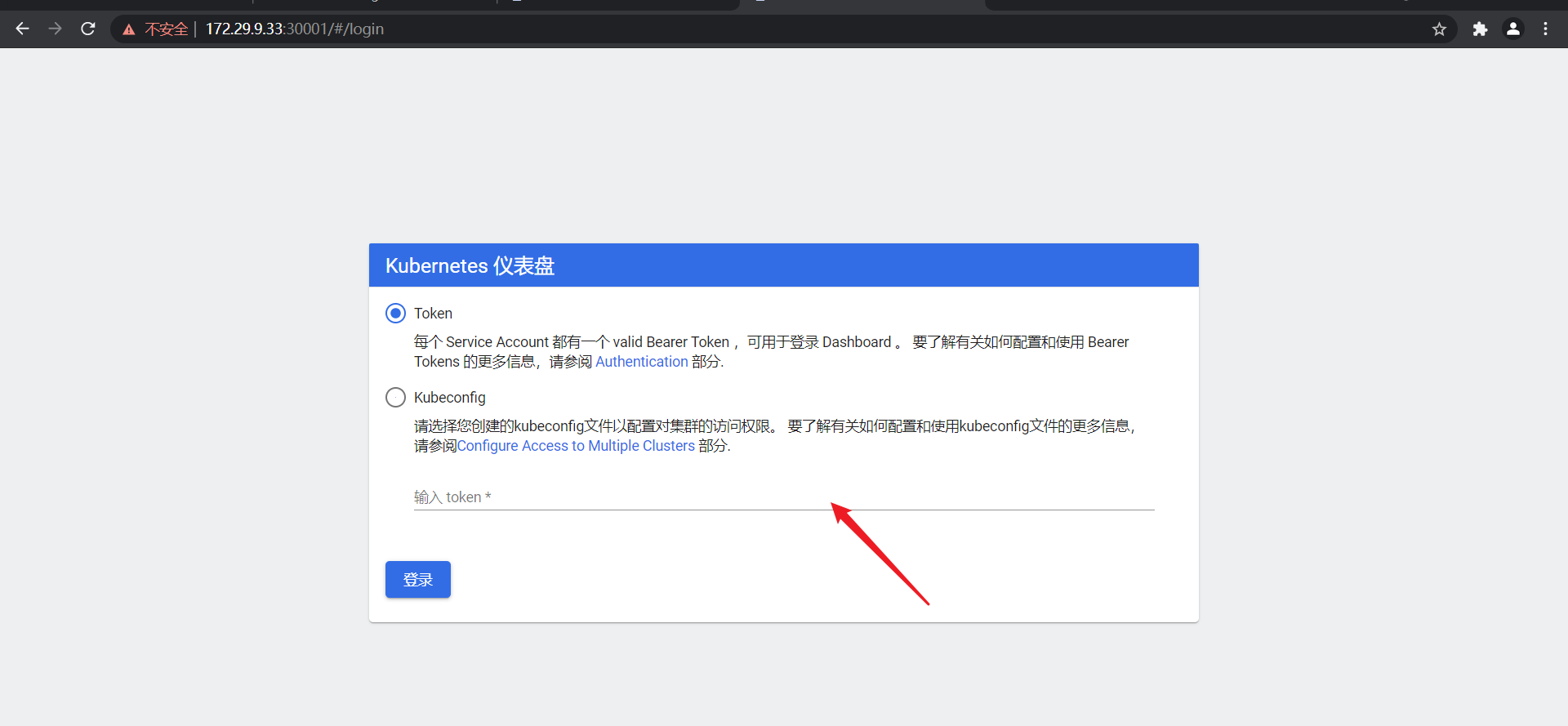Image resolution: width=1568 pixels, height=726 pixels.
Task: Open the browser three-dot menu
Action: coord(1545,29)
